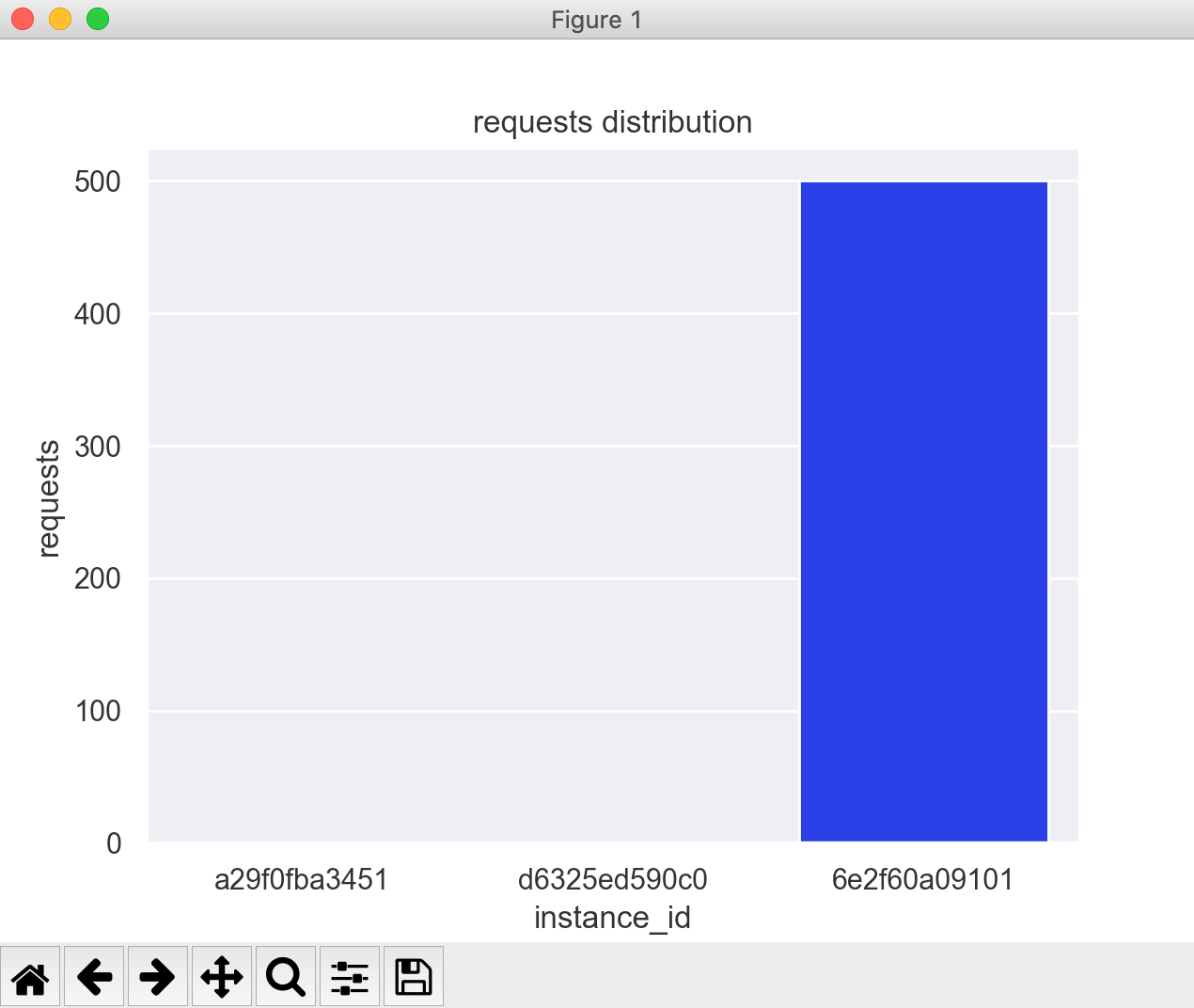Select y-axis tick label 0
Viewport: 1194px width, 1008px height.
114,843
